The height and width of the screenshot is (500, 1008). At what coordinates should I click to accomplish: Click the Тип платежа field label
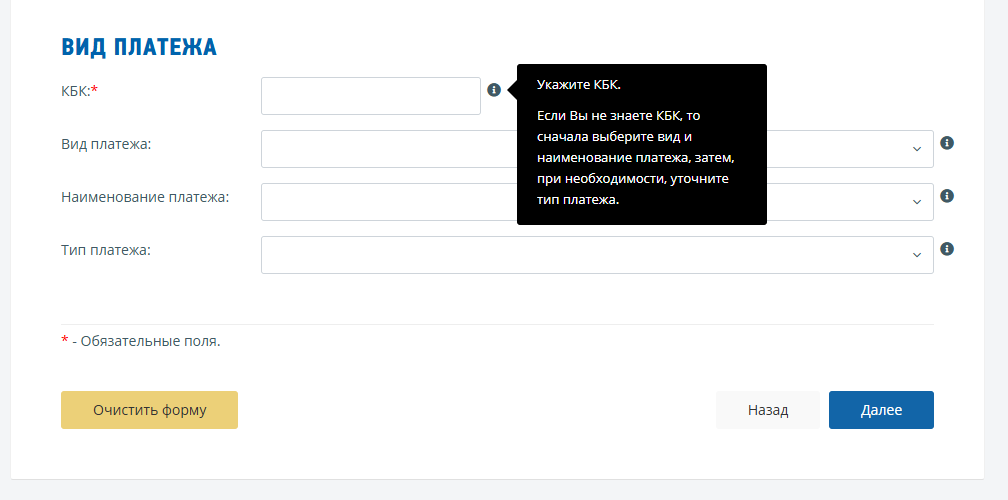click(106, 250)
